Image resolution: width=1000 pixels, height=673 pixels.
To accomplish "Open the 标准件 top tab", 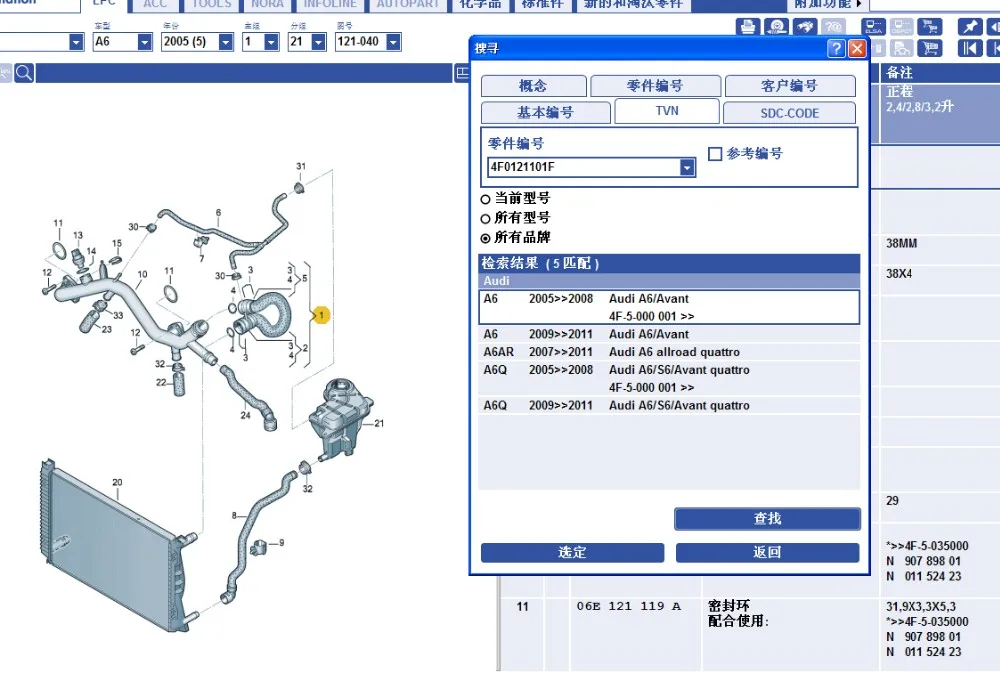I will point(543,4).
